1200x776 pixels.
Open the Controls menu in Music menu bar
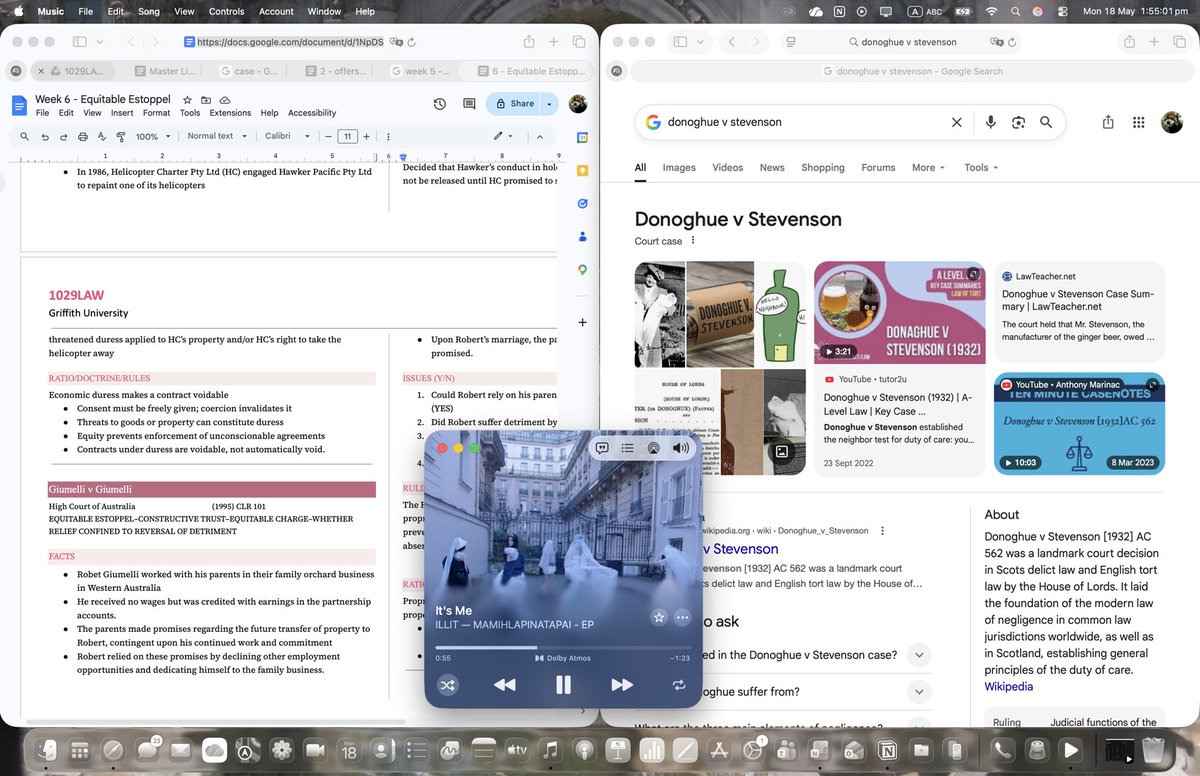tap(226, 11)
